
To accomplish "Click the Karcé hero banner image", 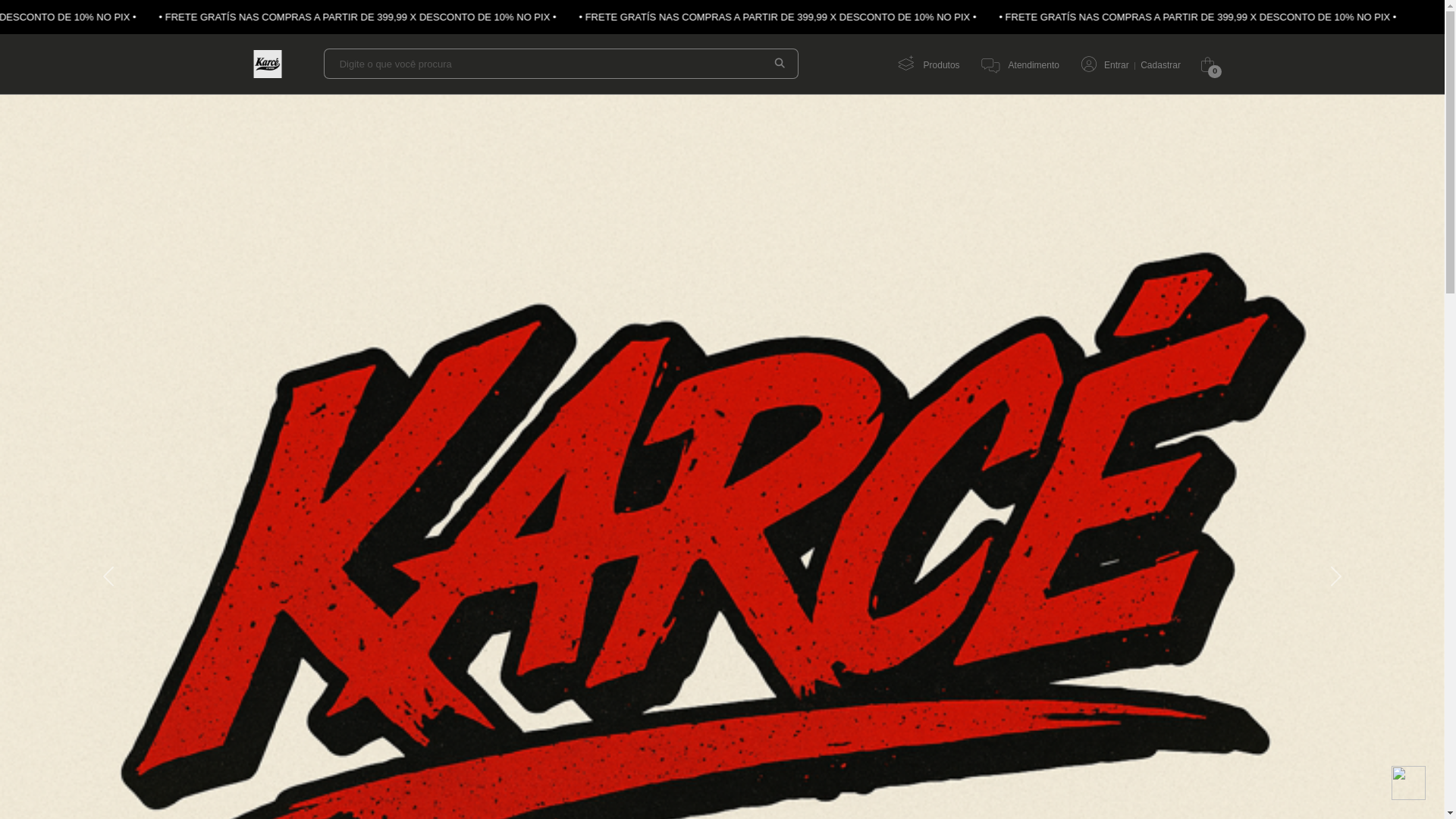I will (722, 457).
